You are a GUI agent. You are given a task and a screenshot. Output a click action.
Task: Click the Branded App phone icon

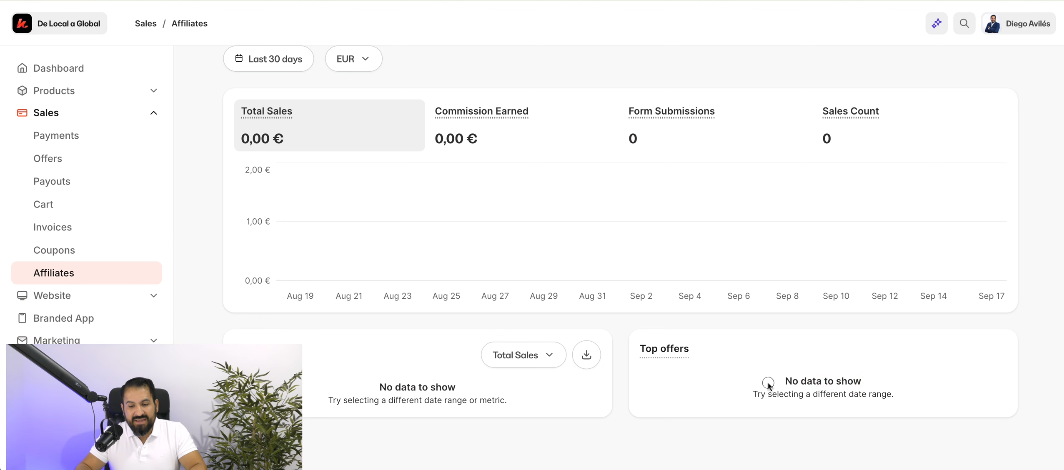[23, 318]
